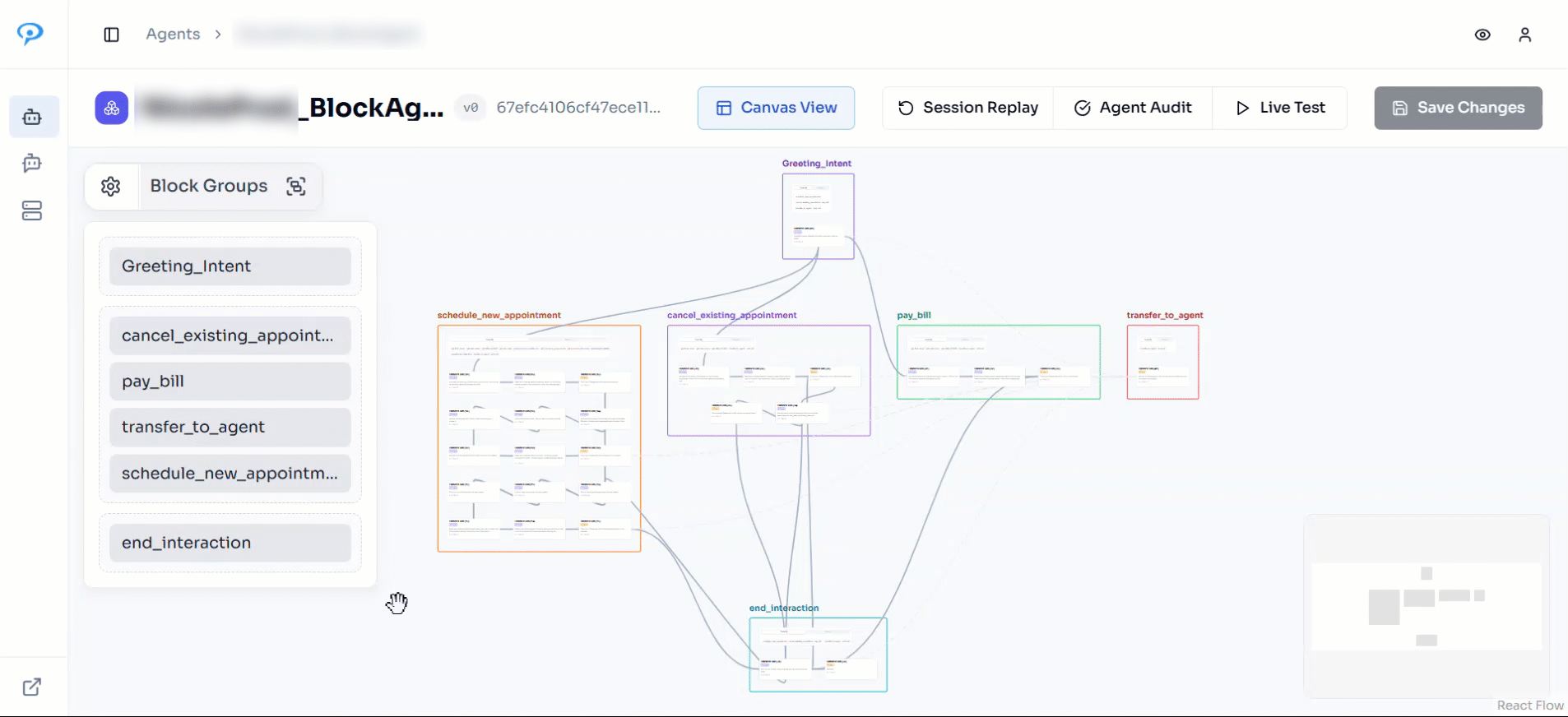Open the user profile icon
The image size is (1568, 717).
pos(1524,35)
